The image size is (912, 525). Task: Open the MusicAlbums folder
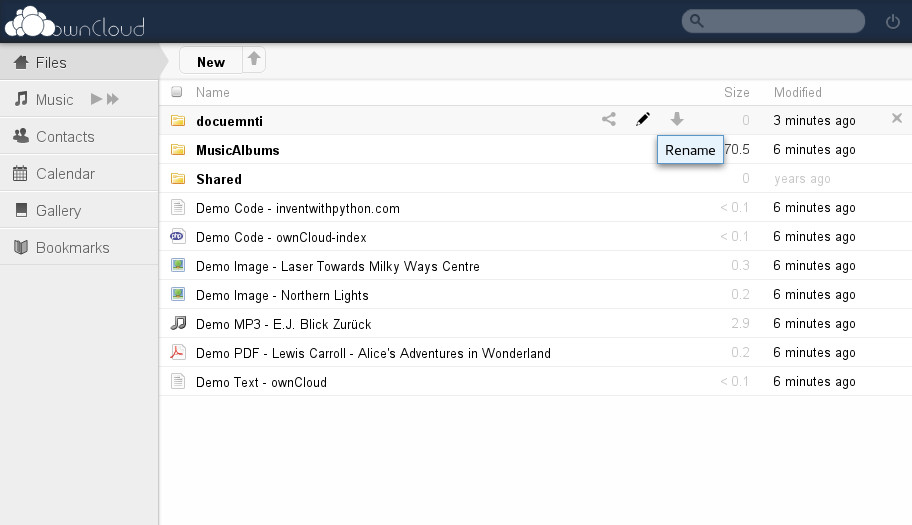coord(237,150)
